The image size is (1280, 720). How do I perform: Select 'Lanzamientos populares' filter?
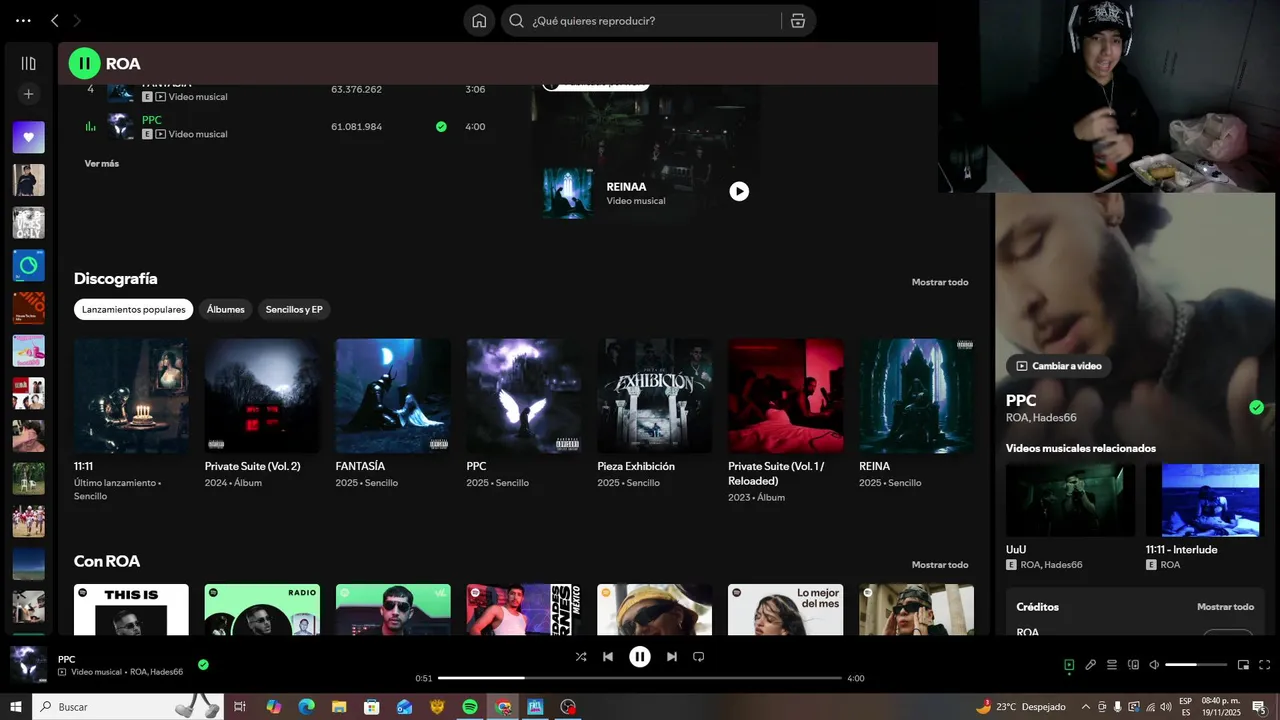(x=133, y=310)
